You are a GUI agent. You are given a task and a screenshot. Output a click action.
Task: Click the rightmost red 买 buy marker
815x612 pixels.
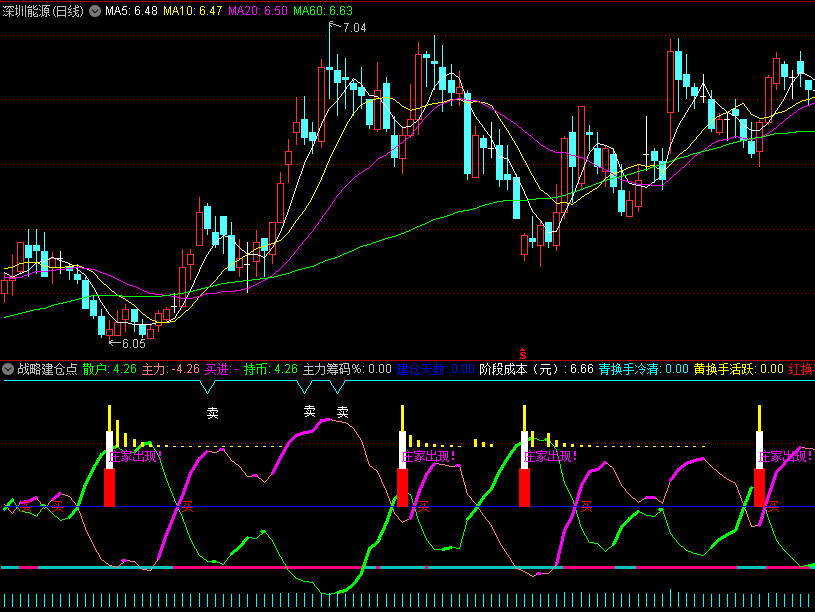[x=773, y=506]
